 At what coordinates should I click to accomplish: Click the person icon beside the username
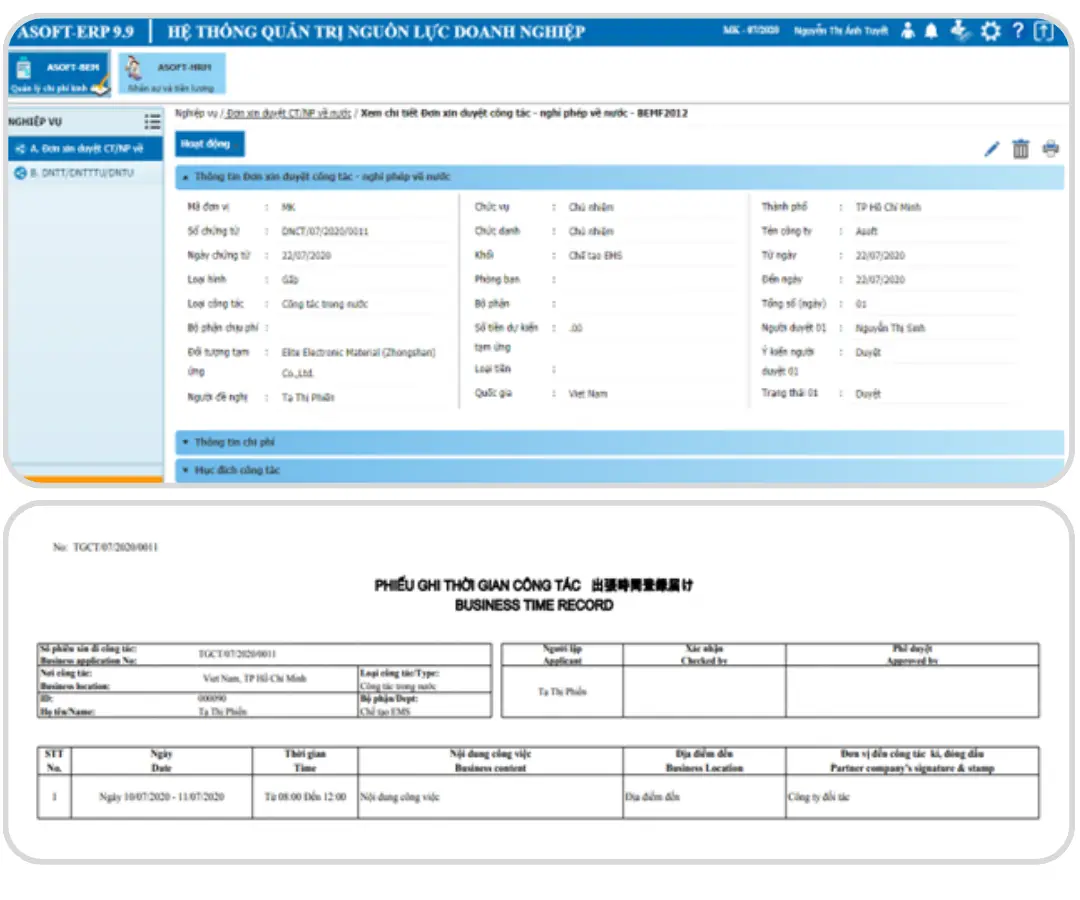click(x=907, y=32)
